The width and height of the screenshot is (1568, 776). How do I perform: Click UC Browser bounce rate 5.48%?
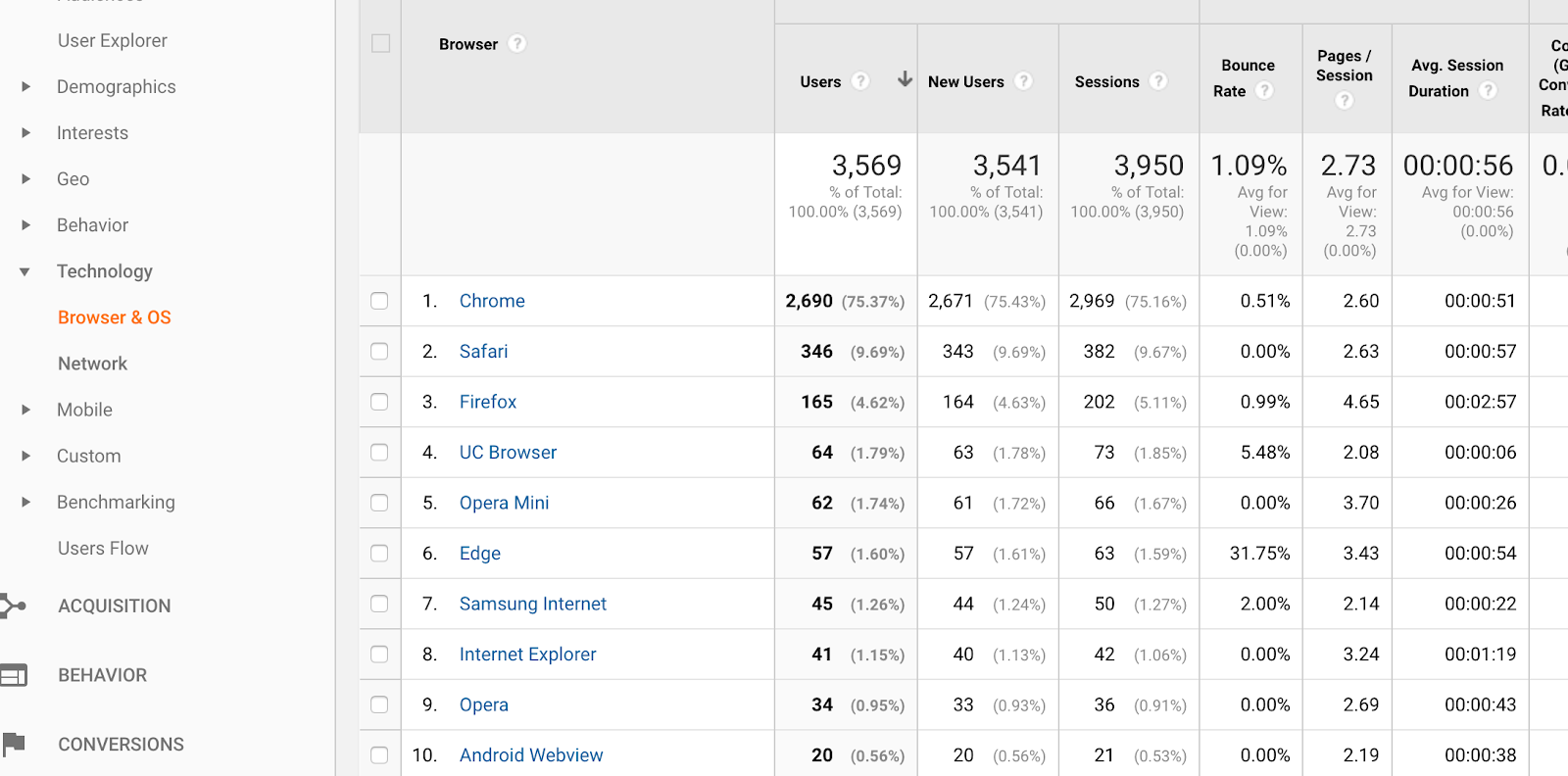click(x=1265, y=452)
